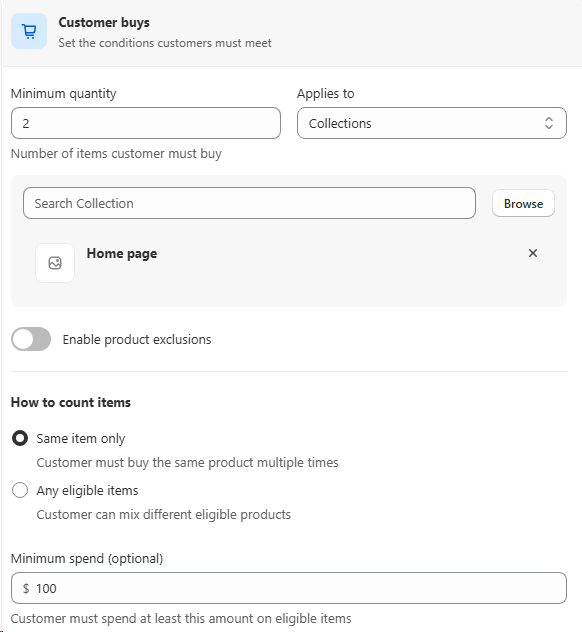Click the Applies to label
This screenshot has height=632, width=582.
tap(326, 94)
